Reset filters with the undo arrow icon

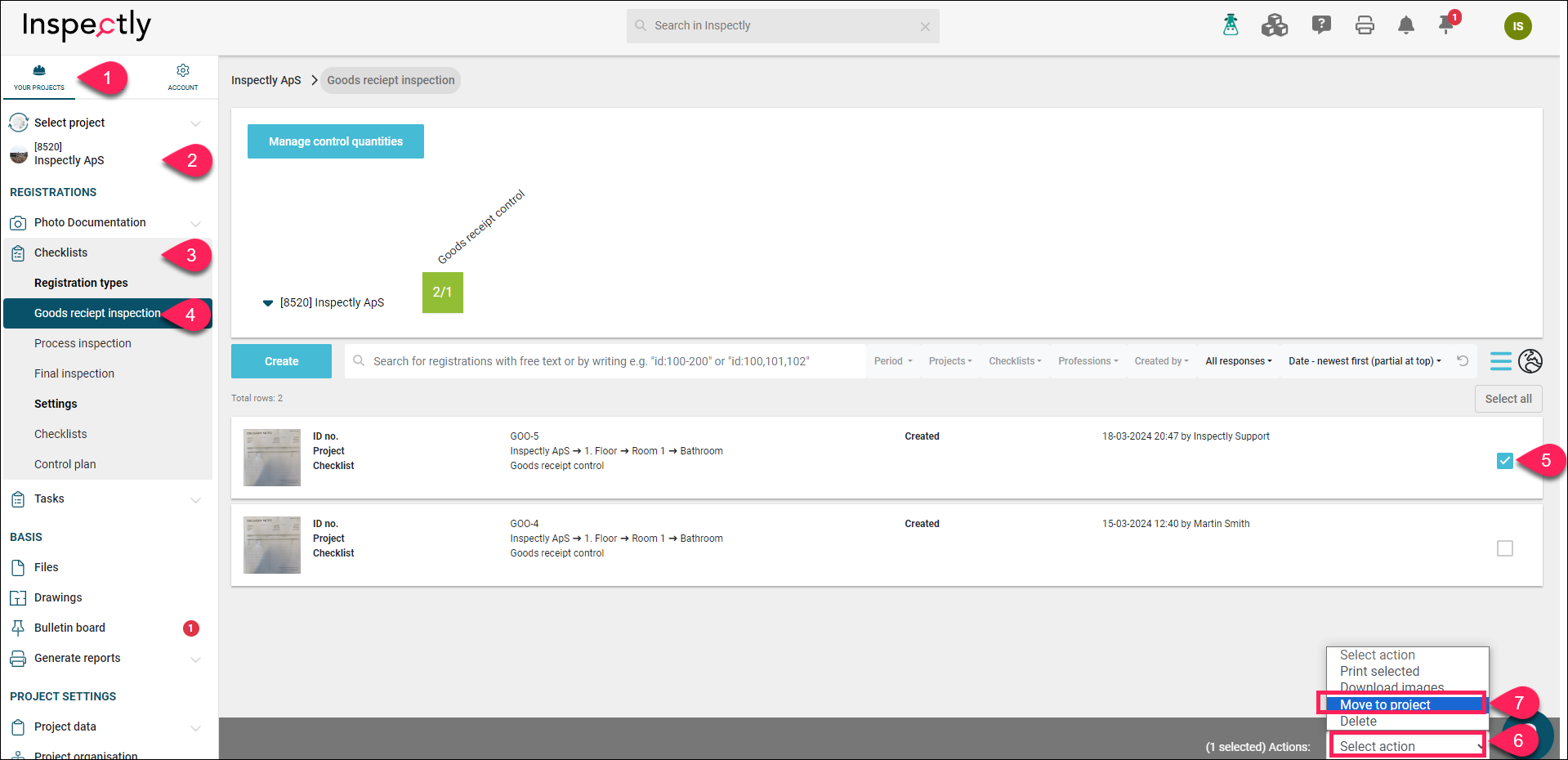1463,361
